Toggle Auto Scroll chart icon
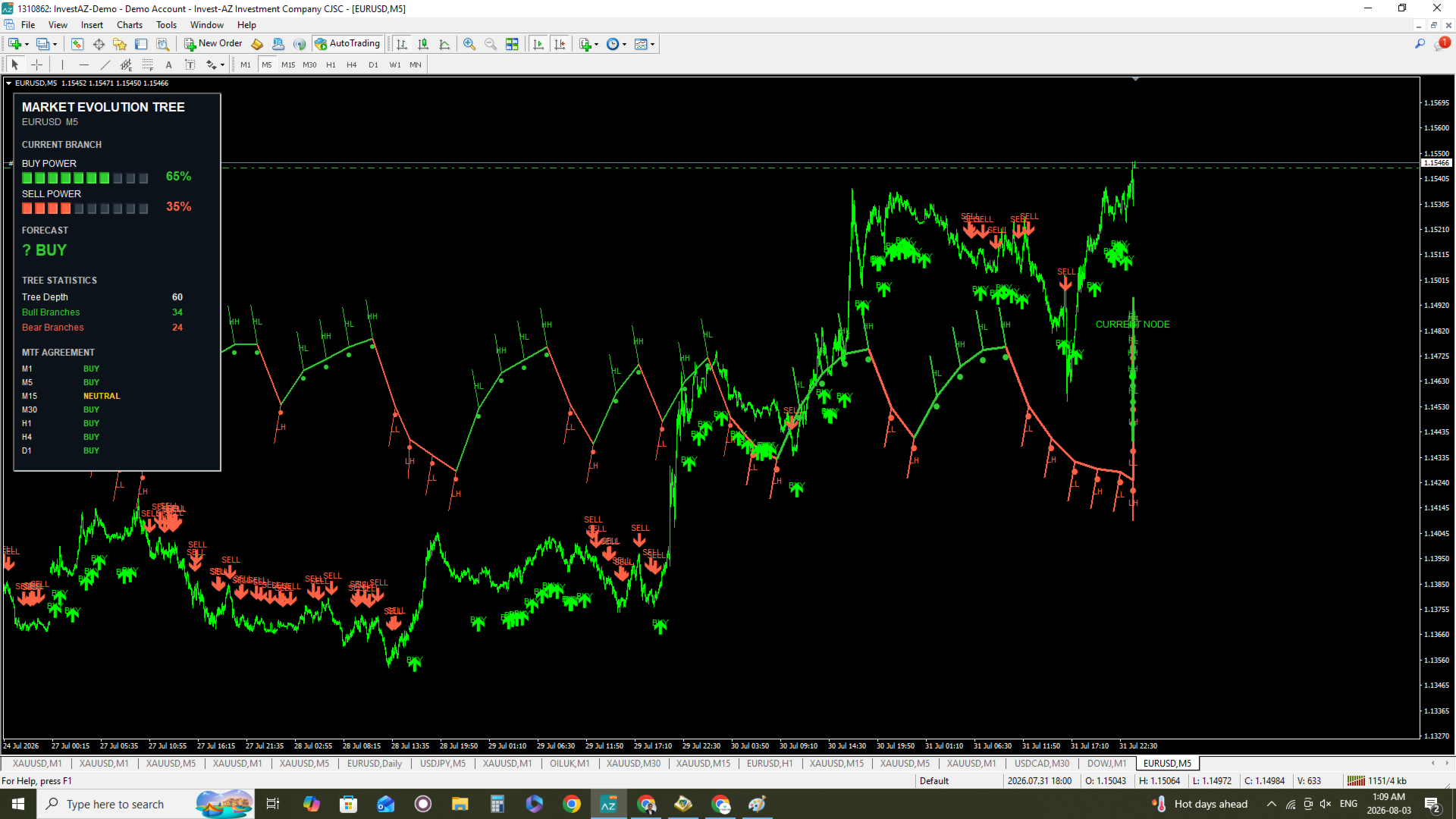This screenshot has width=1456, height=819. coord(538,44)
